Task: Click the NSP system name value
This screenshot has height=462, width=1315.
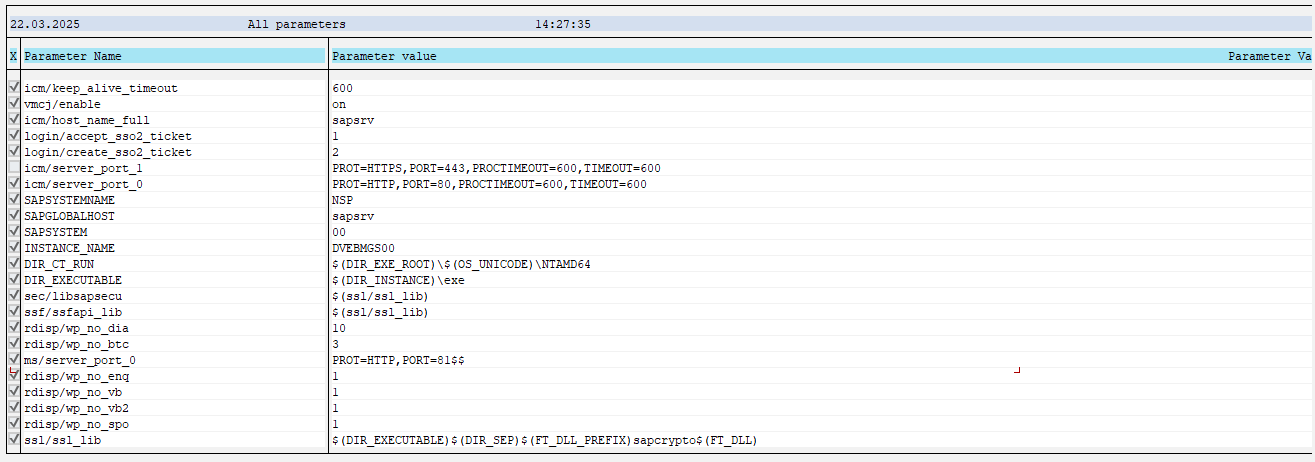Action: coord(343,200)
